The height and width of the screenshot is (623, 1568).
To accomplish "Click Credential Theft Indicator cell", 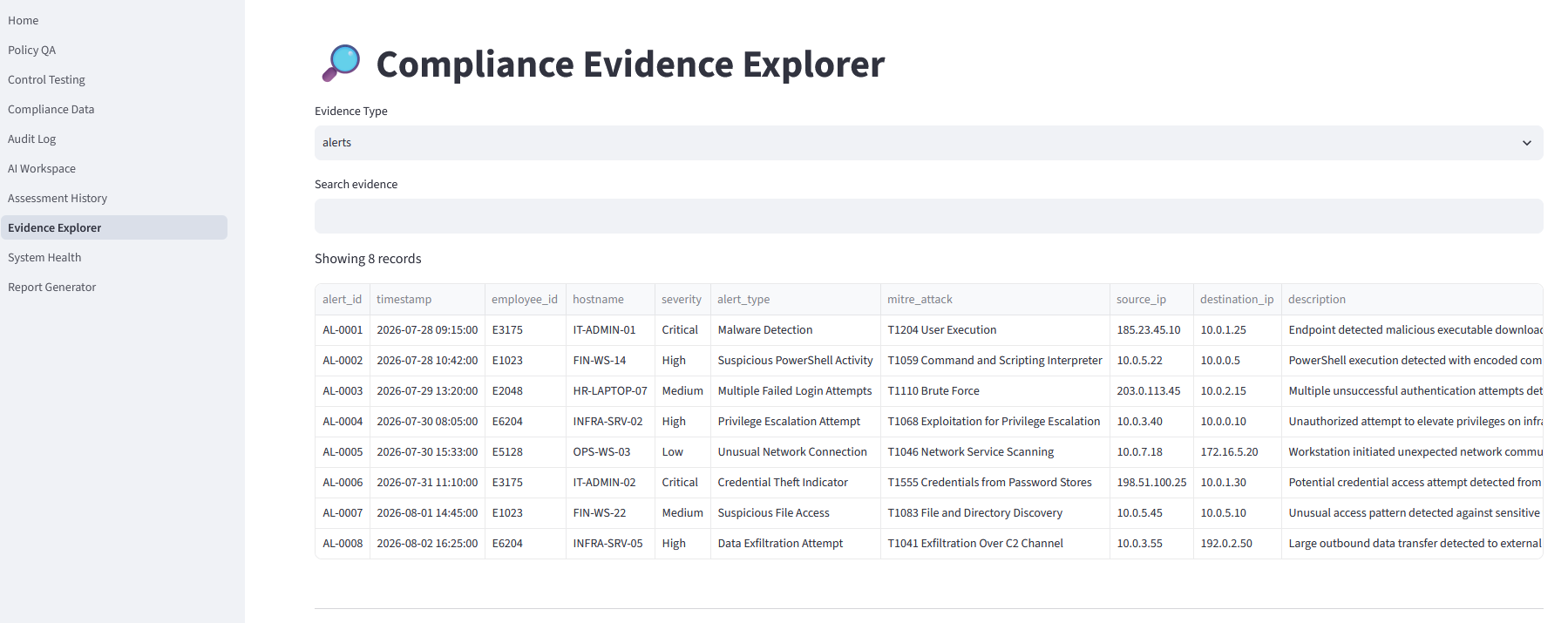I will (x=796, y=483).
